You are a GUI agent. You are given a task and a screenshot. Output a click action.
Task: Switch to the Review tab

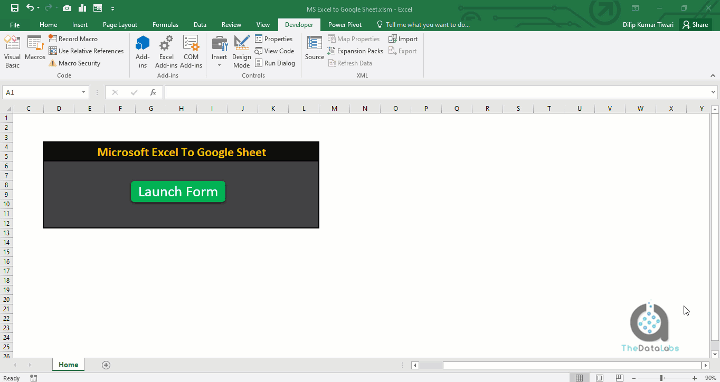[231, 25]
